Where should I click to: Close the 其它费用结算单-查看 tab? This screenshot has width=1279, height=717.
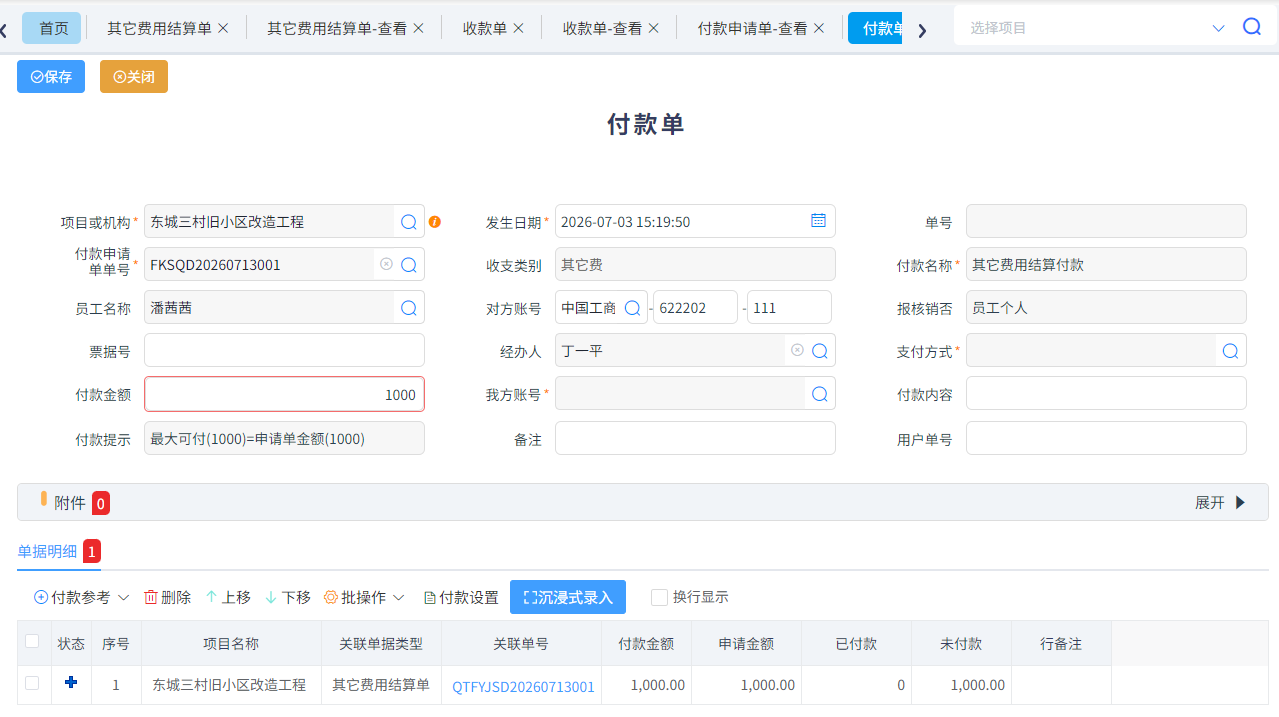pyautogui.click(x=418, y=29)
